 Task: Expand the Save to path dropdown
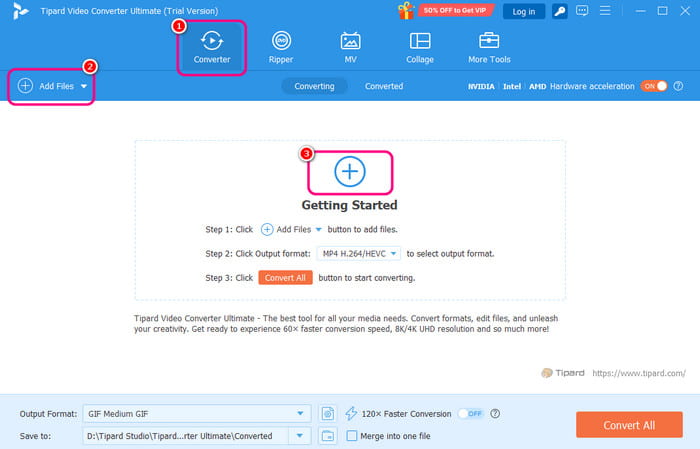[299, 435]
